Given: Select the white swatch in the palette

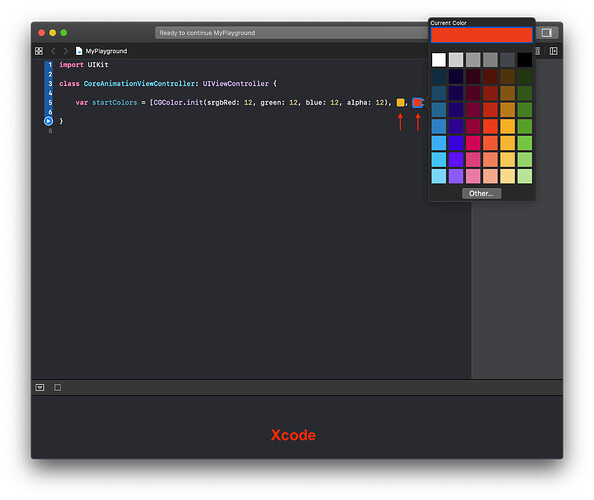Looking at the screenshot, I should pos(439,60).
